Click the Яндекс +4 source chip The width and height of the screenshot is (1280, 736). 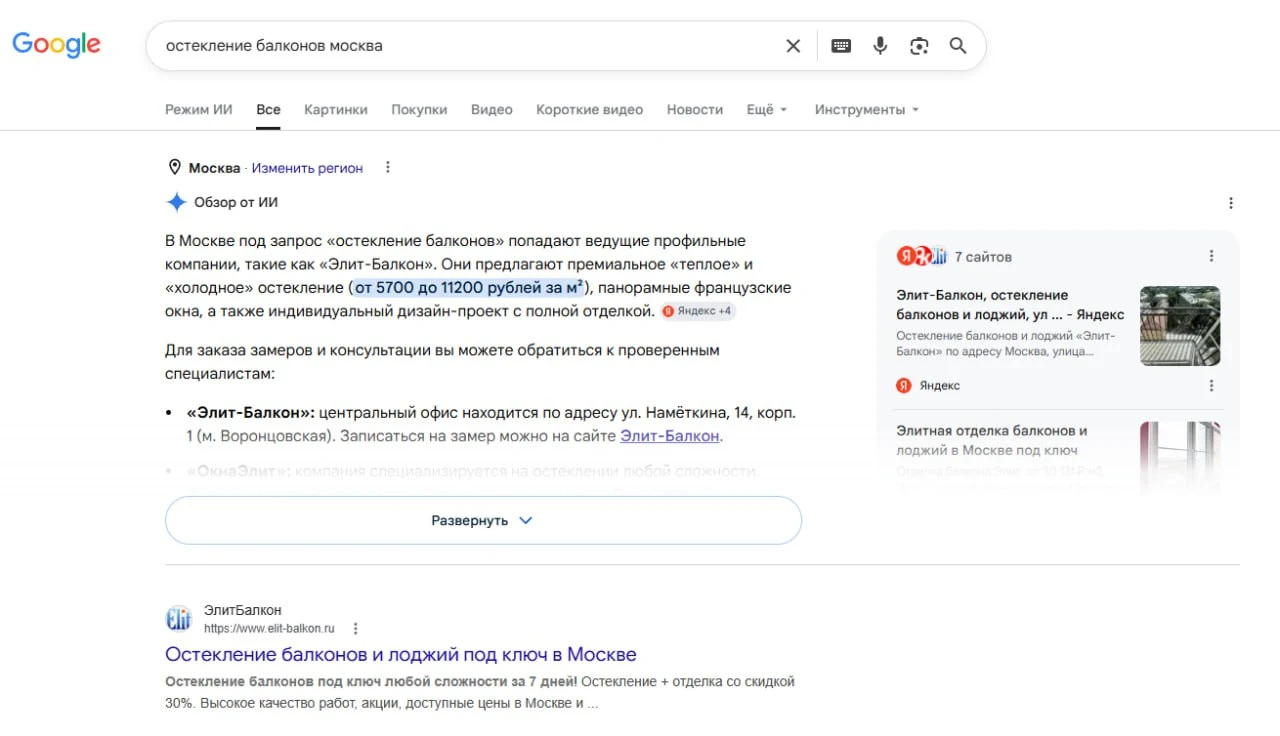pyautogui.click(x=697, y=311)
